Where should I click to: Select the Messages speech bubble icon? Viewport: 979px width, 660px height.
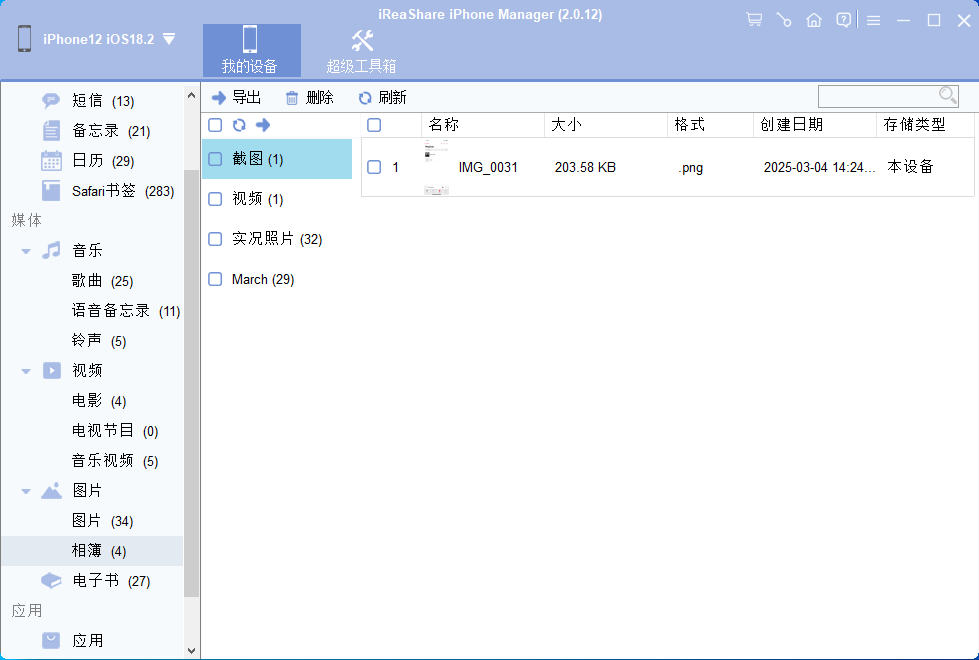pyautogui.click(x=51, y=101)
